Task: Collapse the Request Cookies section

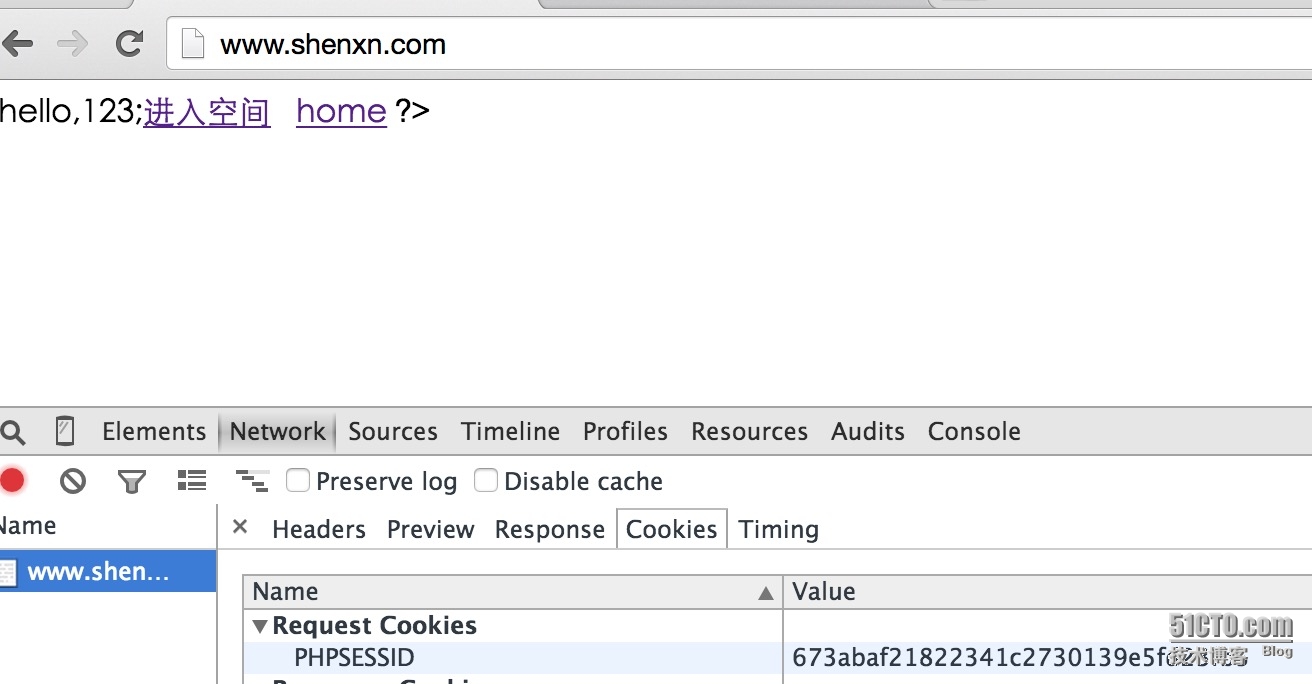Action: [260, 626]
